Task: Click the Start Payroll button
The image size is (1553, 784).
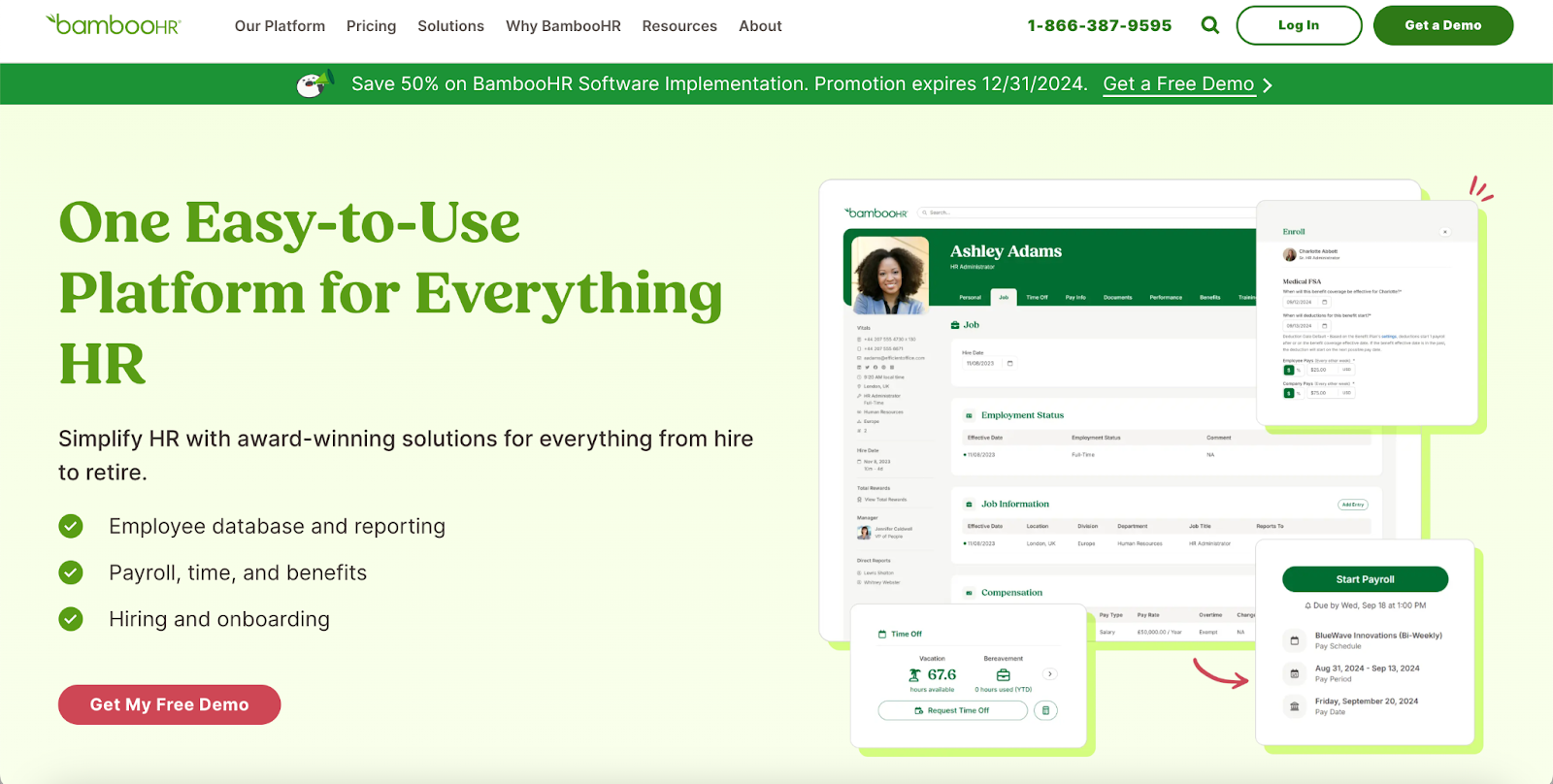Action: [1365, 579]
